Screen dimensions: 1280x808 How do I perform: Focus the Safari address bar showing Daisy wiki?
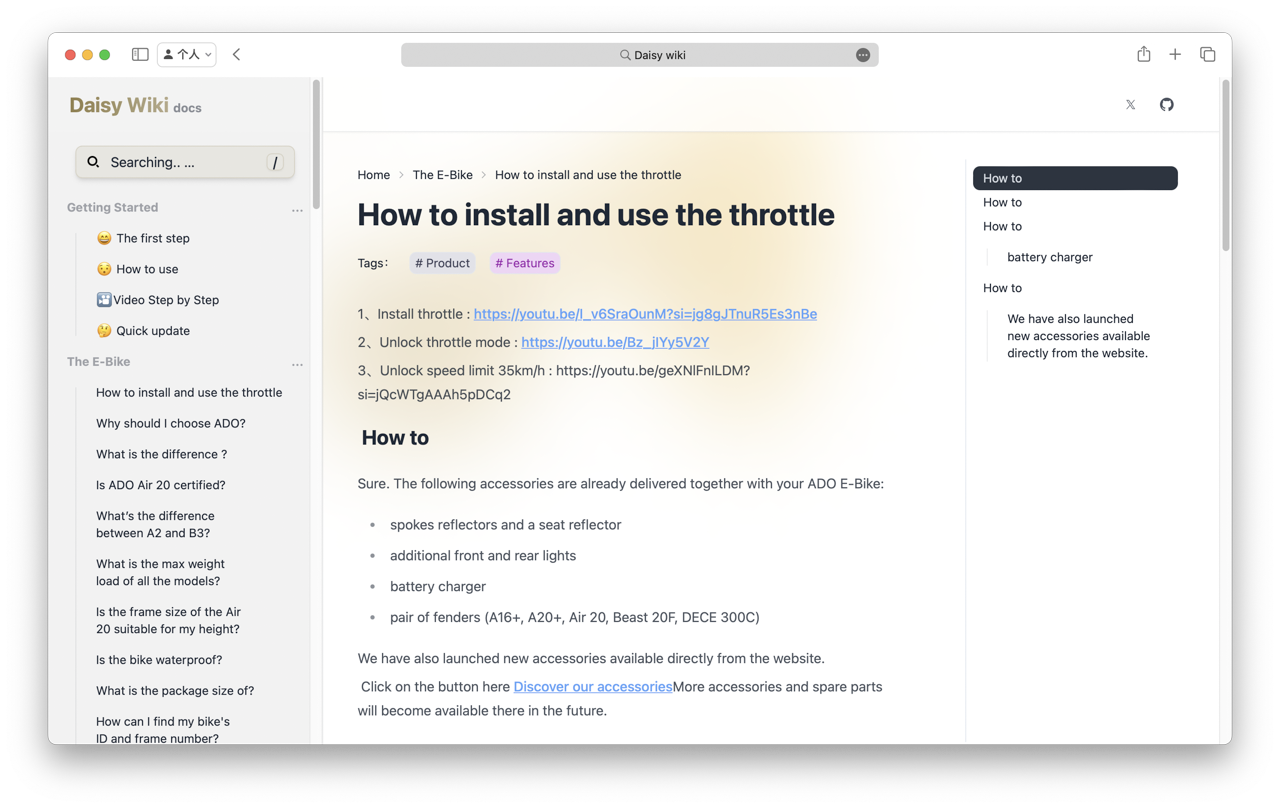click(x=640, y=55)
